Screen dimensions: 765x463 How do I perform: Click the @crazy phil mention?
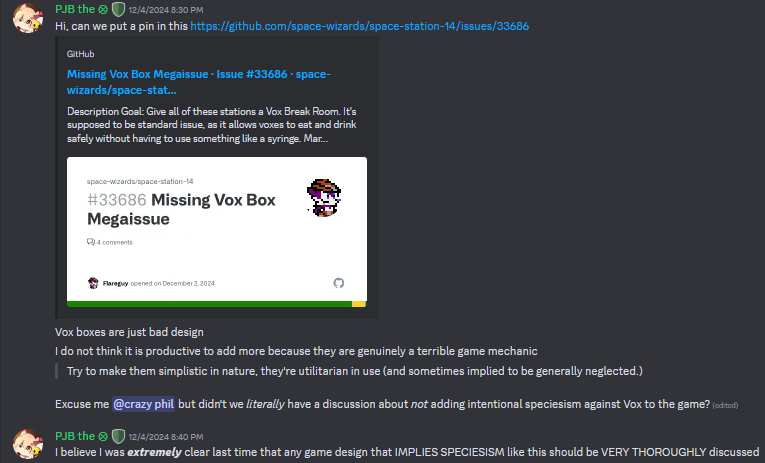(143, 404)
